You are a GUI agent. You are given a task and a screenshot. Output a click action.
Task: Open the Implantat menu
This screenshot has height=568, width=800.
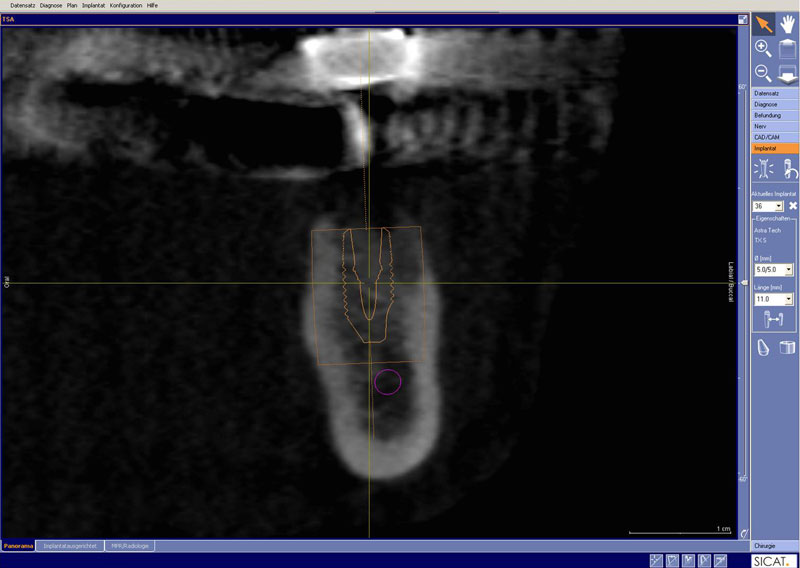pyautogui.click(x=94, y=5)
